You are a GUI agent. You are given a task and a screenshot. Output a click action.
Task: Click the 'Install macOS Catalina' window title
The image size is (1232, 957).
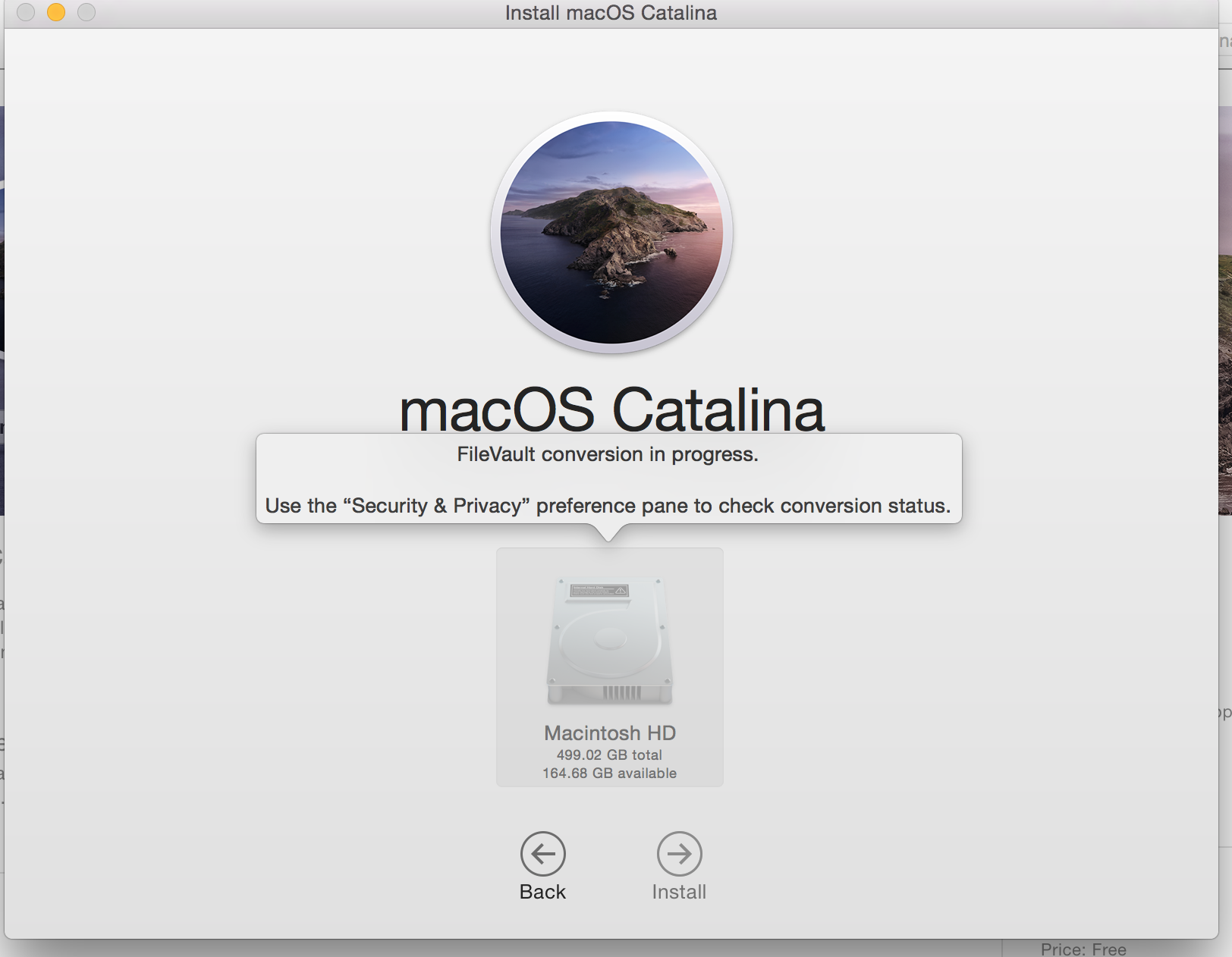coord(611,13)
